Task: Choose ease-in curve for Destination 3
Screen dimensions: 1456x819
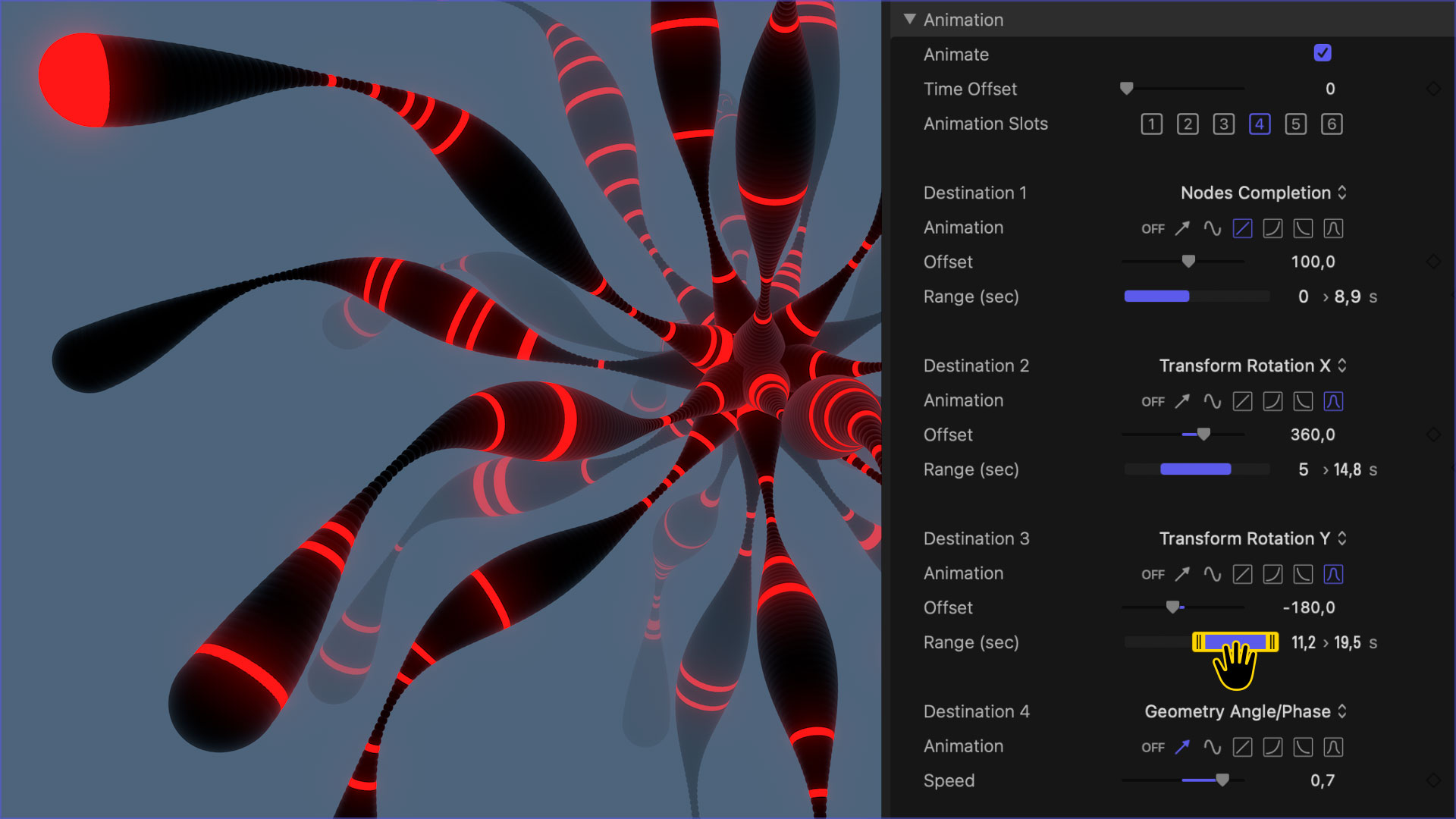Action: point(1272,574)
